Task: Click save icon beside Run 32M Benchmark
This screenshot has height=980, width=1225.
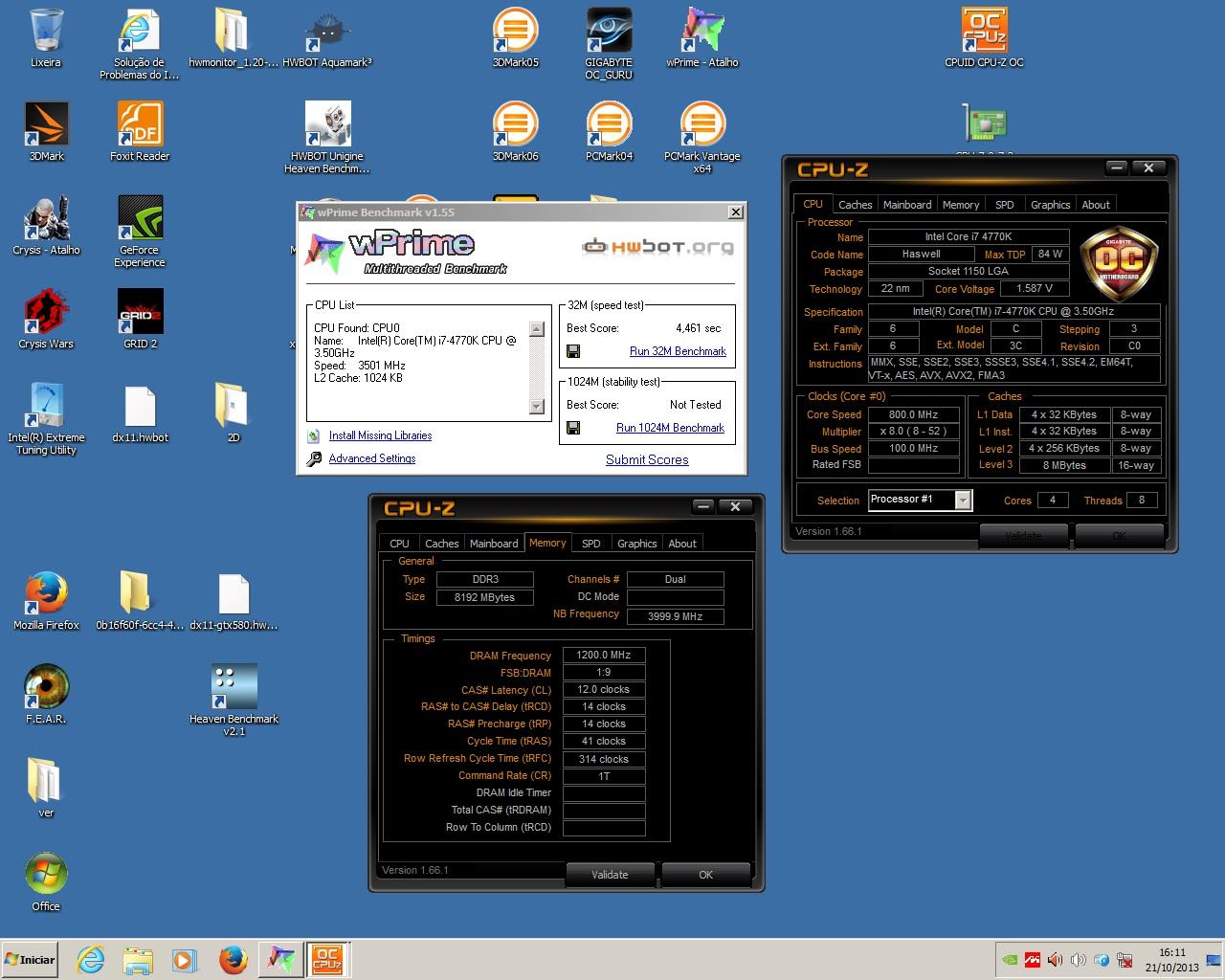Action: 573,351
